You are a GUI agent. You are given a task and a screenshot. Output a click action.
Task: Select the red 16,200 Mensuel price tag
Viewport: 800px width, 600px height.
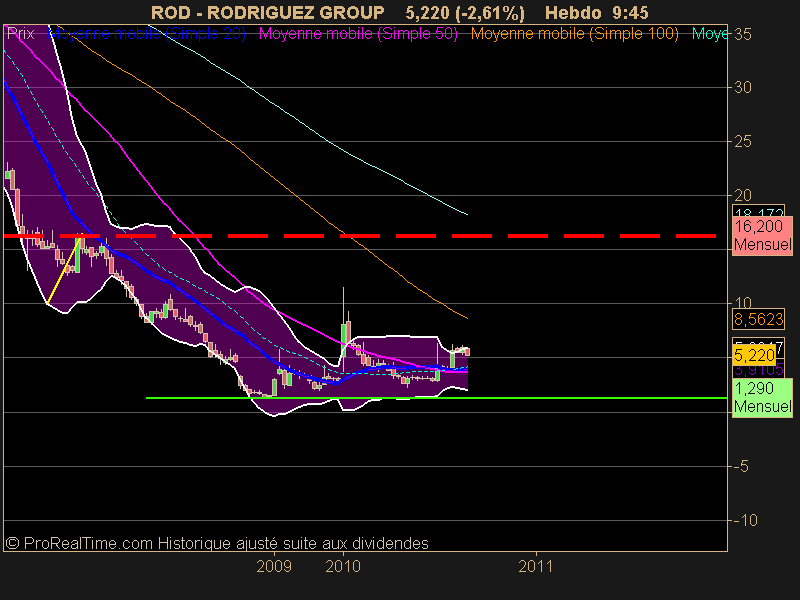tap(762, 235)
